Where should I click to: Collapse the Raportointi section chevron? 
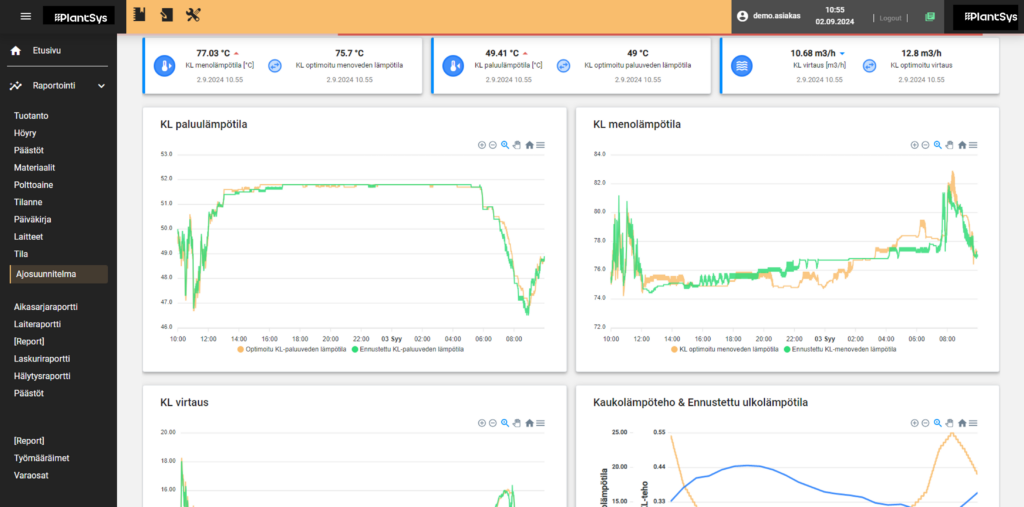101,86
